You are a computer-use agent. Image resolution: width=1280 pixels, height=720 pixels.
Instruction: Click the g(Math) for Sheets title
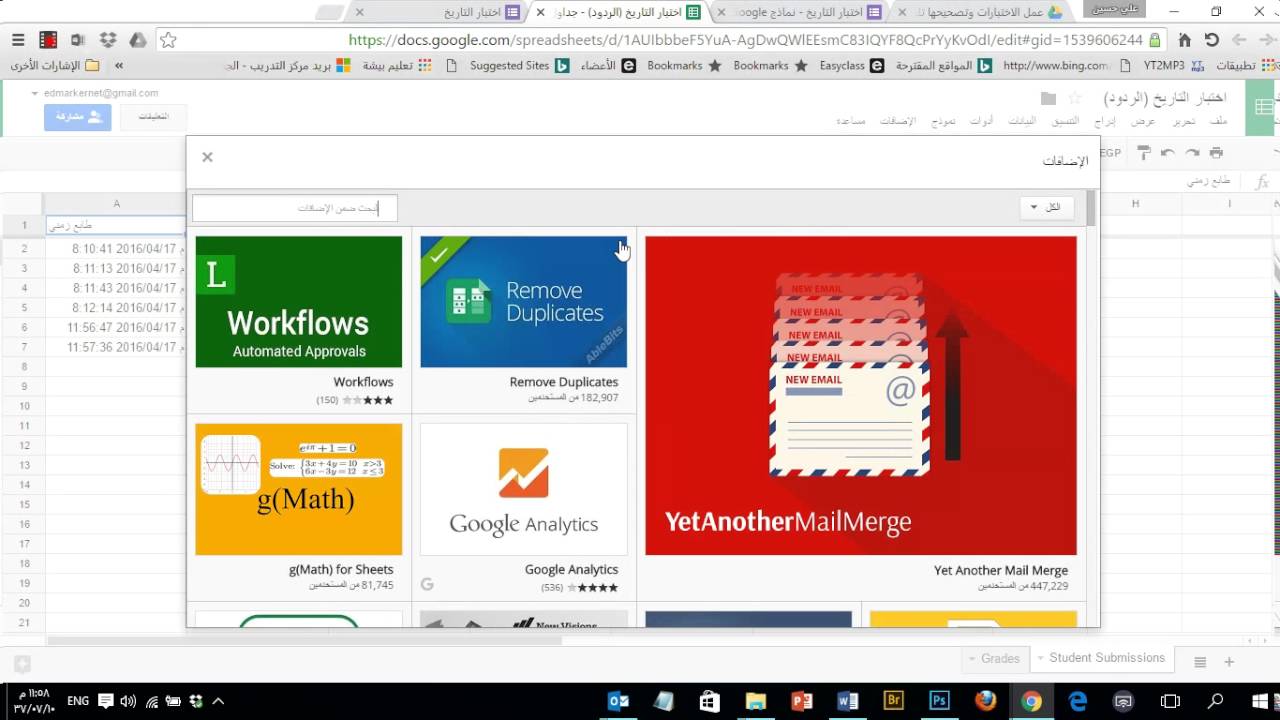pos(341,570)
